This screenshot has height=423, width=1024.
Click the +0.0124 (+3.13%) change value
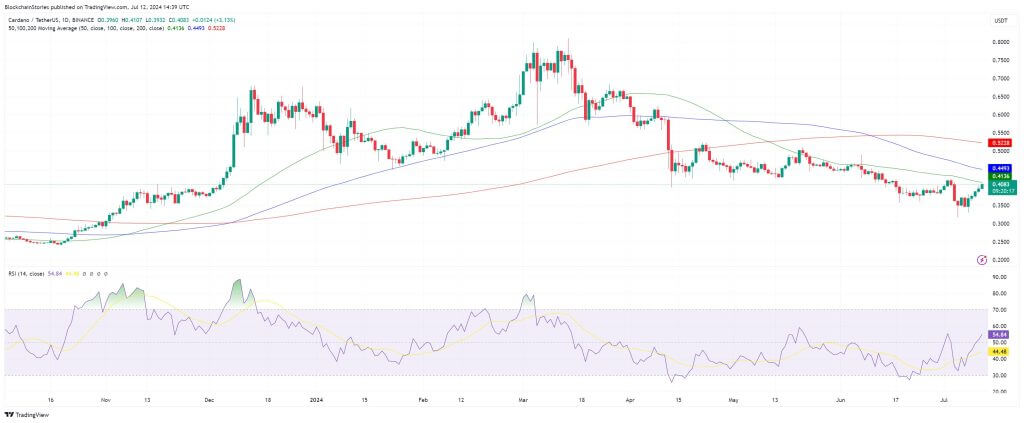point(214,20)
